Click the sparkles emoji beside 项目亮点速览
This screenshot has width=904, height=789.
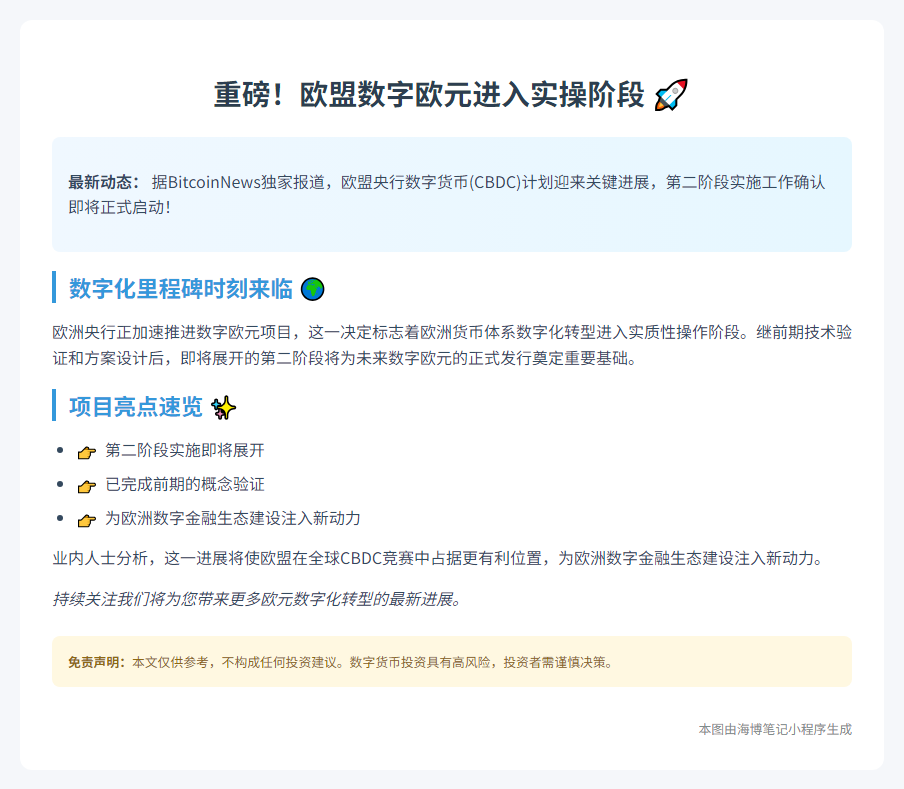224,408
